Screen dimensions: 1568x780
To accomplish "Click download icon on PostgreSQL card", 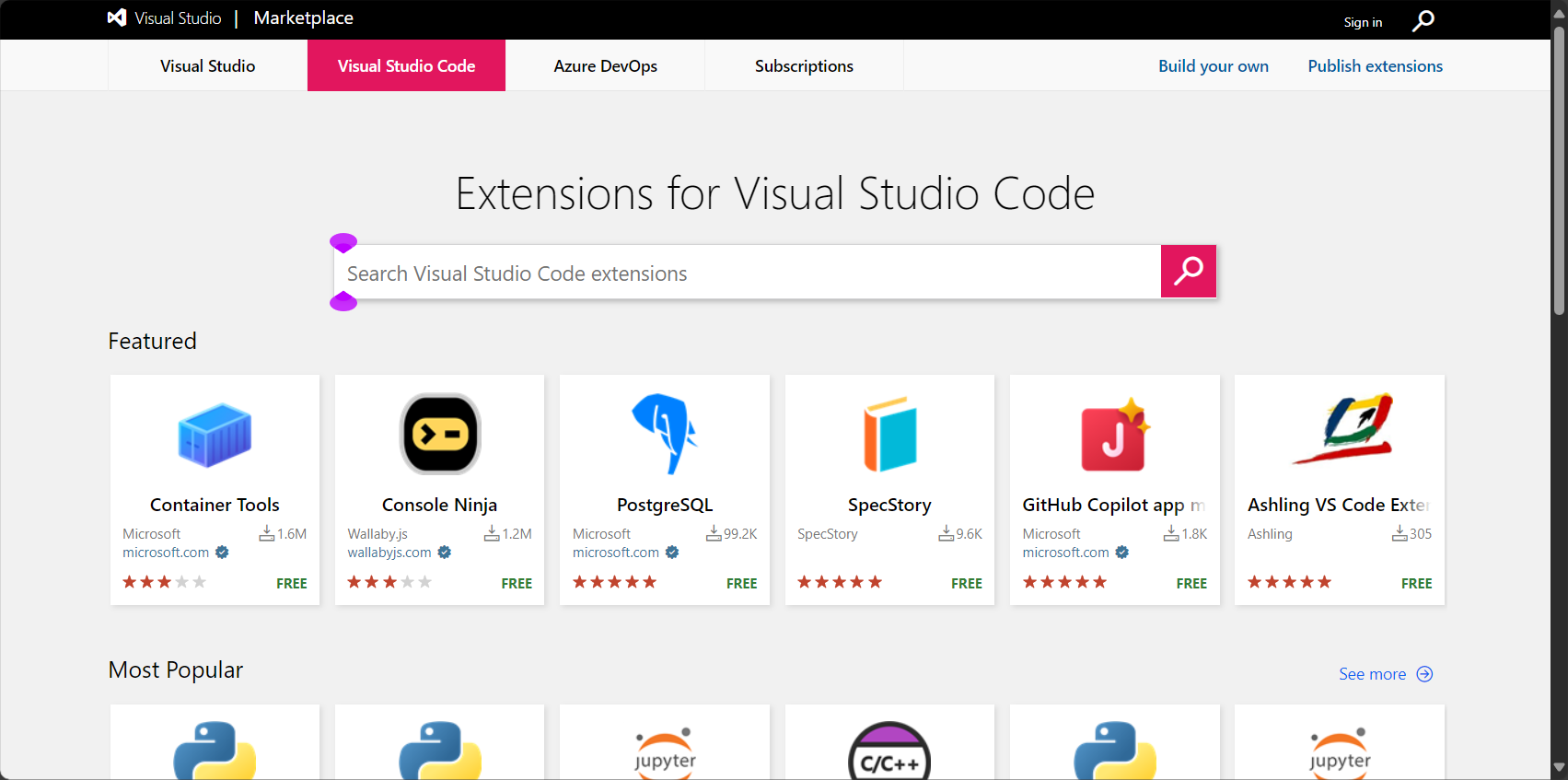I will (x=714, y=533).
